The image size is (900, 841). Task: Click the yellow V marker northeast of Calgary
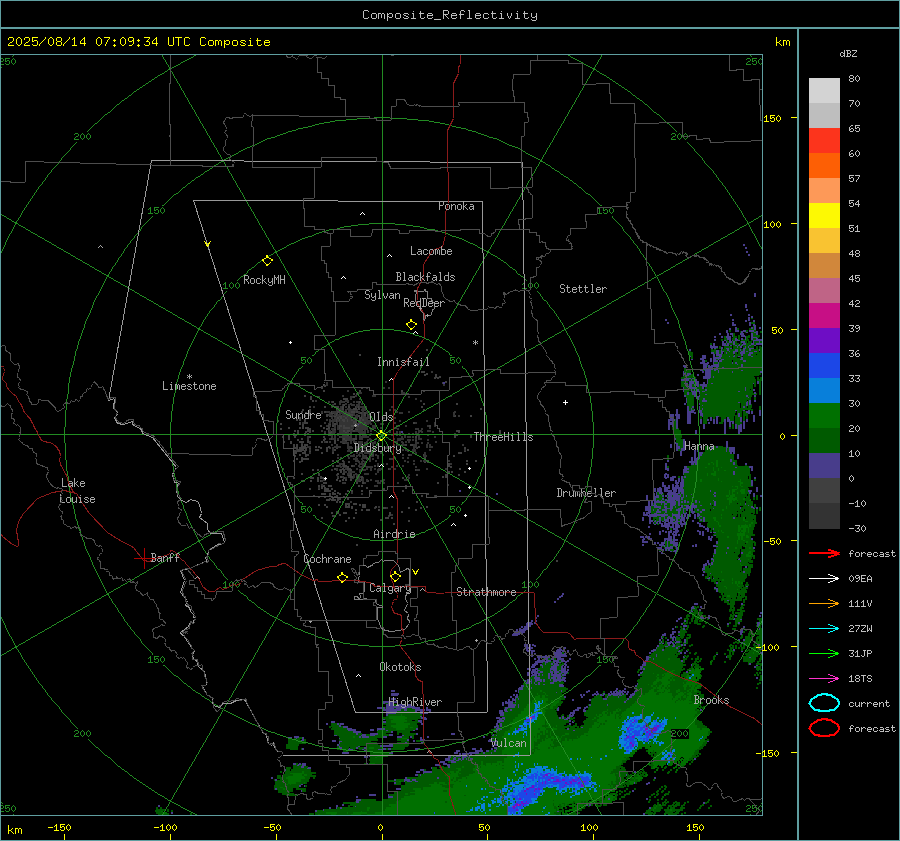pos(416,572)
